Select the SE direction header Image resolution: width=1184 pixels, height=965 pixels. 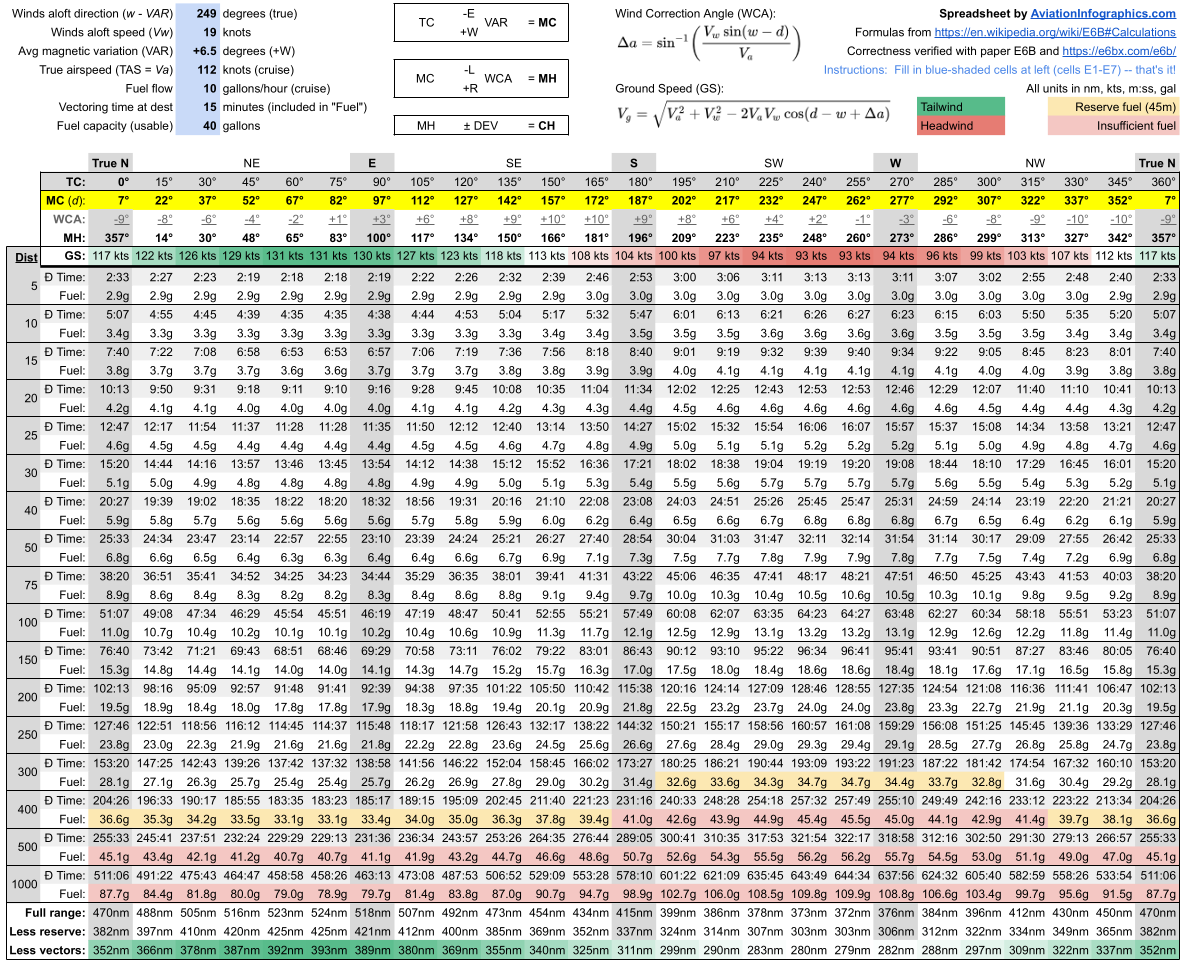(x=513, y=163)
